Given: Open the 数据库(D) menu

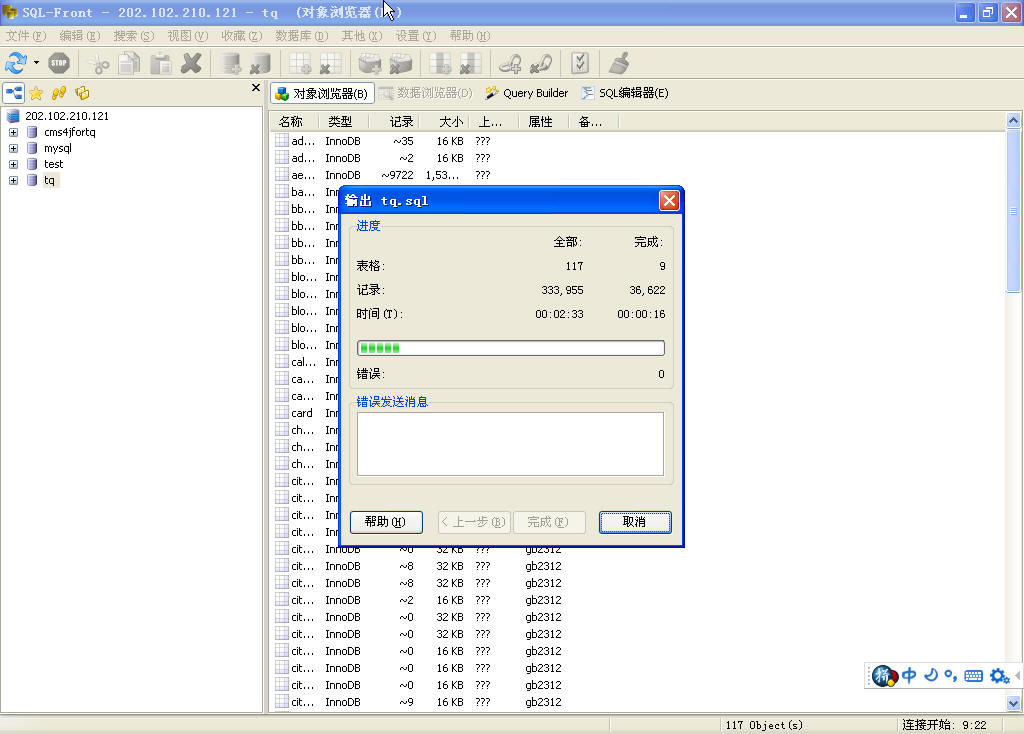Looking at the screenshot, I should pyautogui.click(x=301, y=36).
